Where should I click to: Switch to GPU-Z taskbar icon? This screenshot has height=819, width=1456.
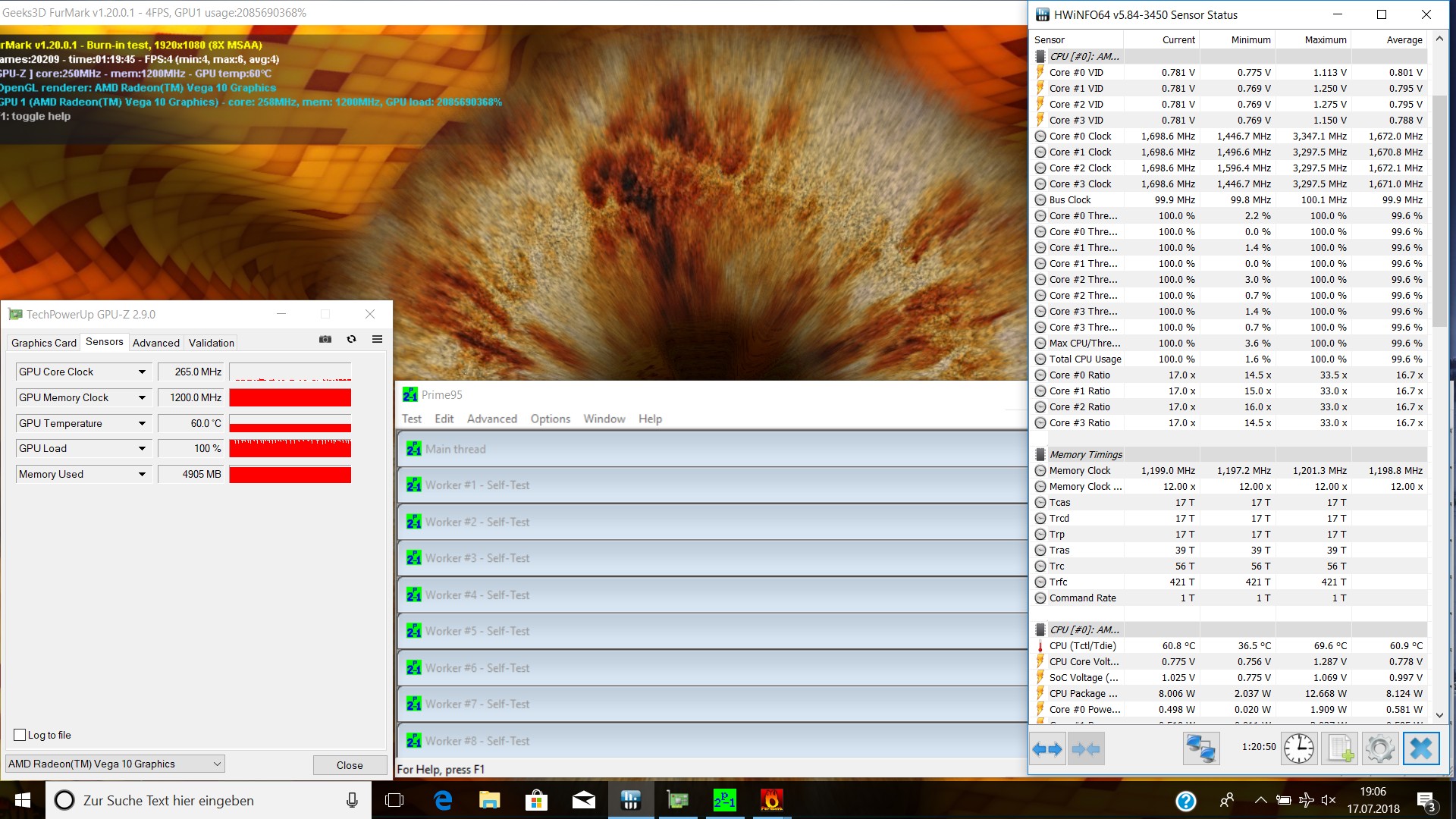(x=677, y=800)
